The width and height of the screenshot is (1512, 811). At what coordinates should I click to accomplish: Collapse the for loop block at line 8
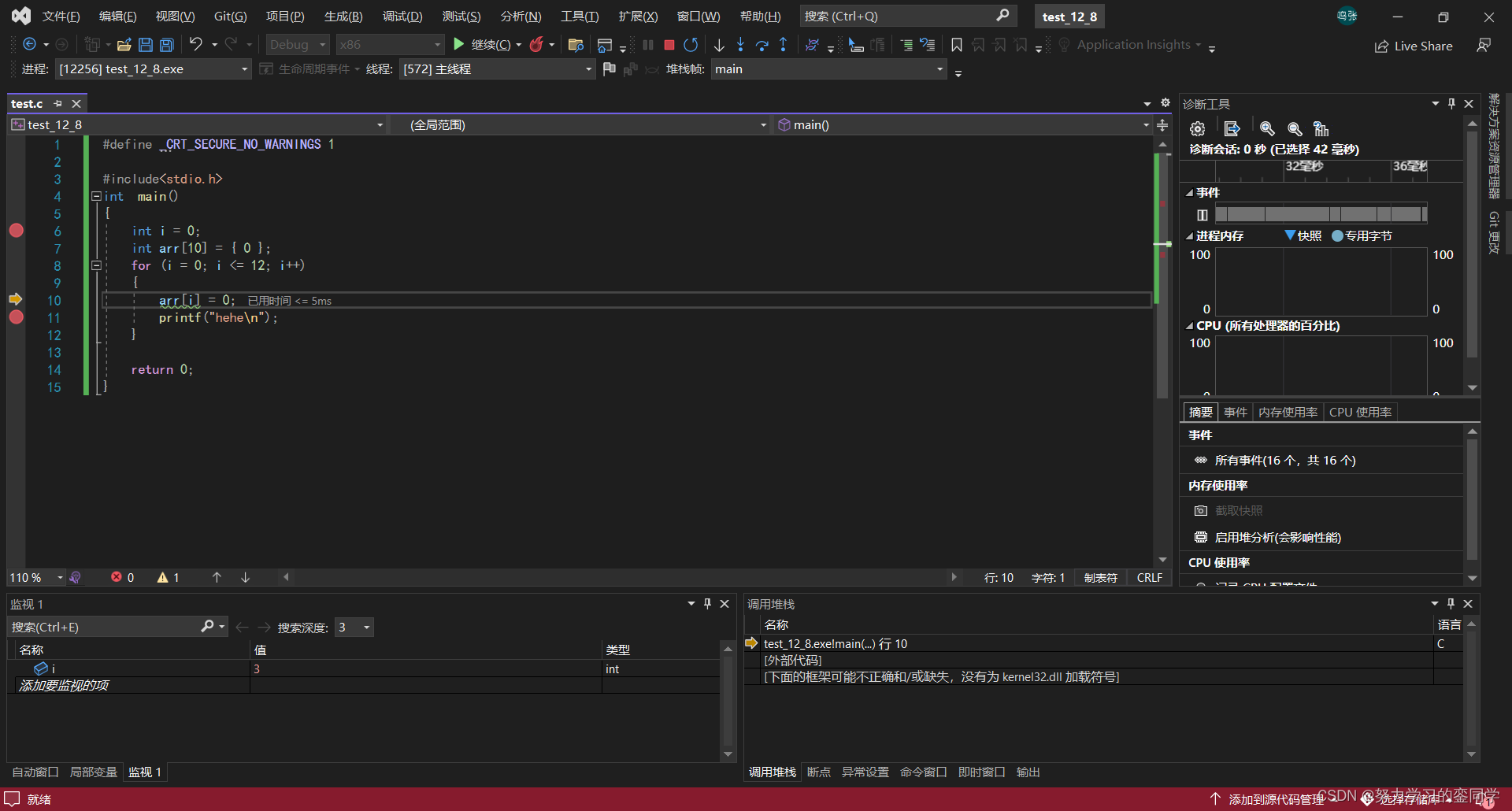pos(96,265)
